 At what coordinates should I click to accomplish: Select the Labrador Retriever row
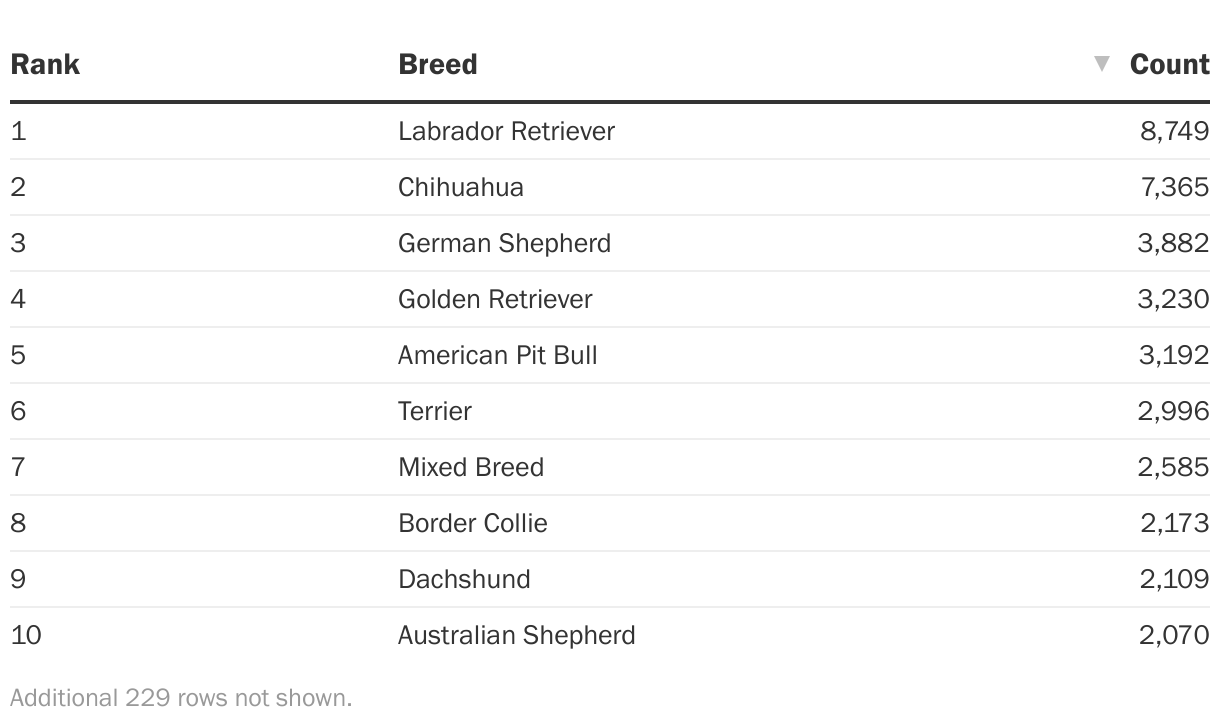click(610, 131)
